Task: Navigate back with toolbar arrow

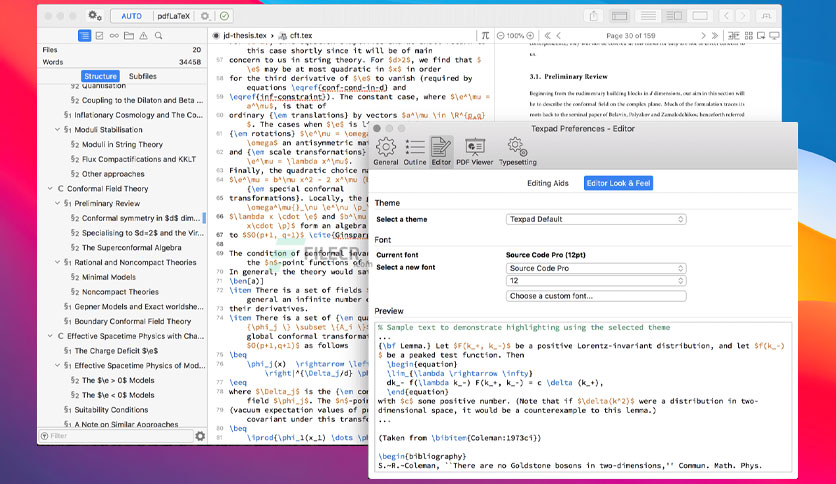Action: pos(726,16)
